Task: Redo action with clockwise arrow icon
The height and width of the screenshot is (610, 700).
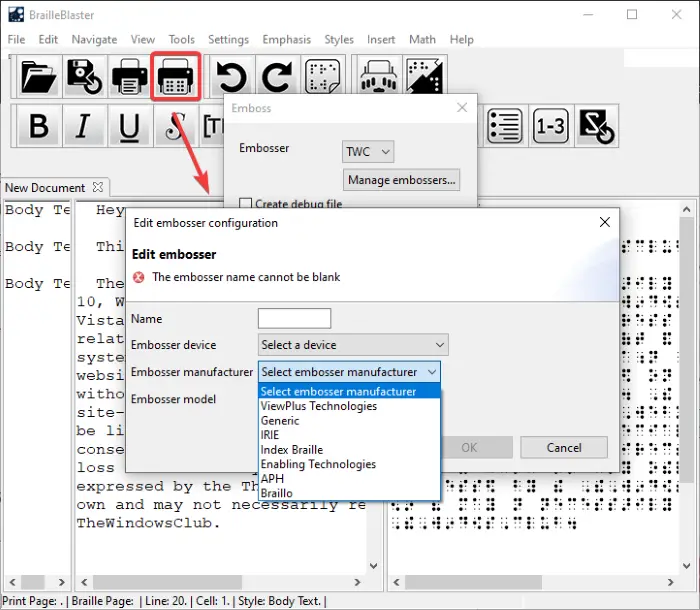Action: (277, 76)
